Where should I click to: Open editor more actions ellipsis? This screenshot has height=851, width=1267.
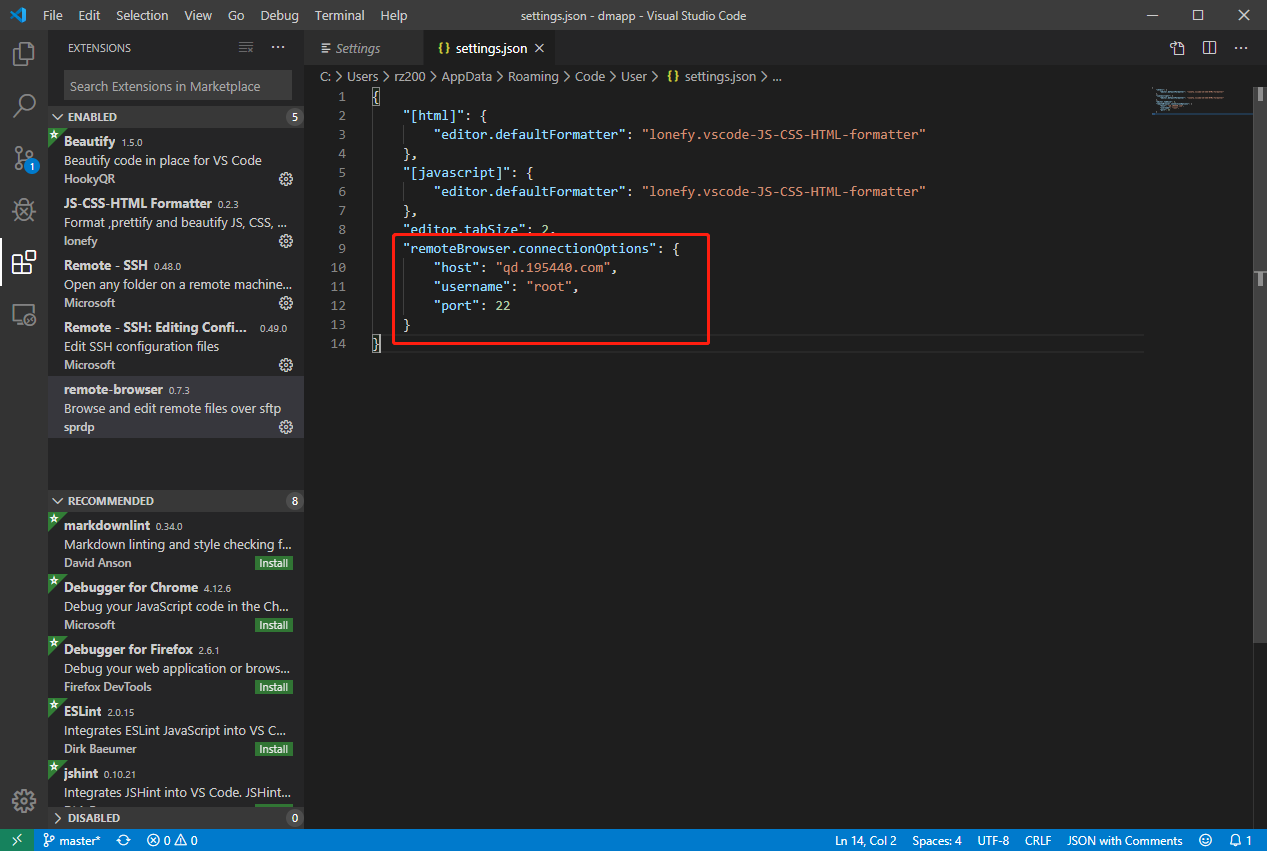tap(1241, 48)
